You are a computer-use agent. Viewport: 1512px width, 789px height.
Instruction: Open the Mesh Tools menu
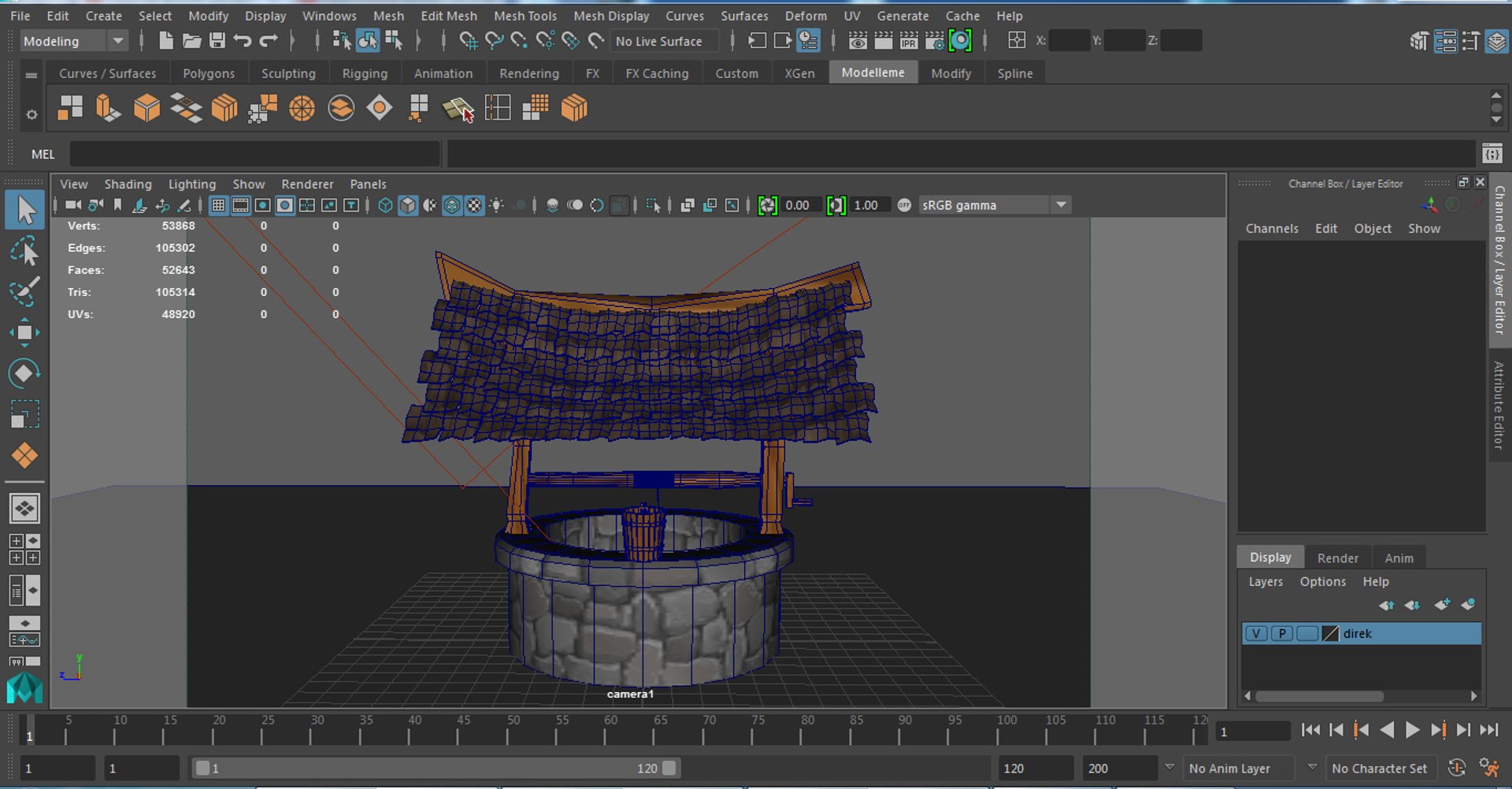(524, 16)
